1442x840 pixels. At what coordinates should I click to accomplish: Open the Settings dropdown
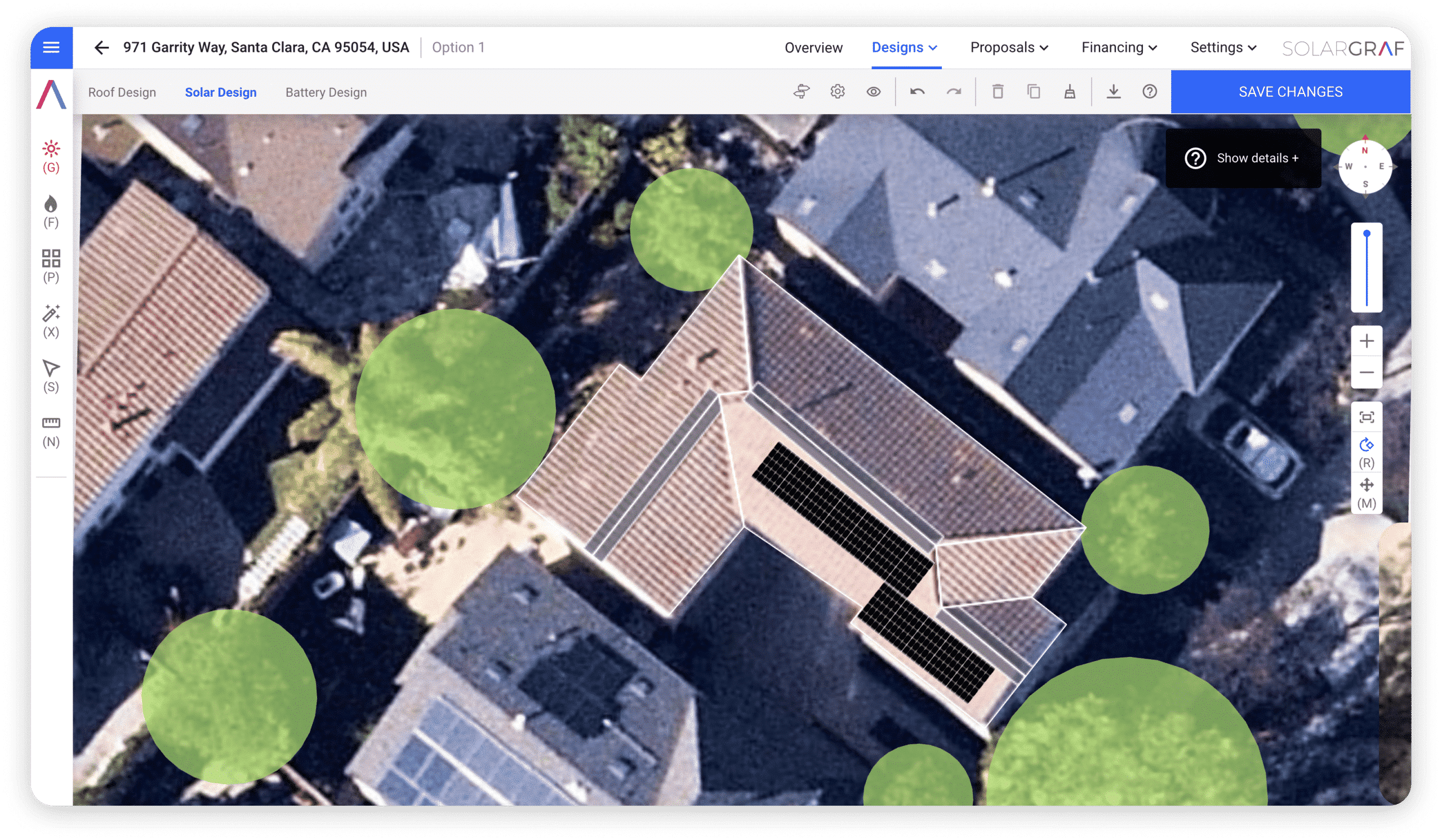1223,47
